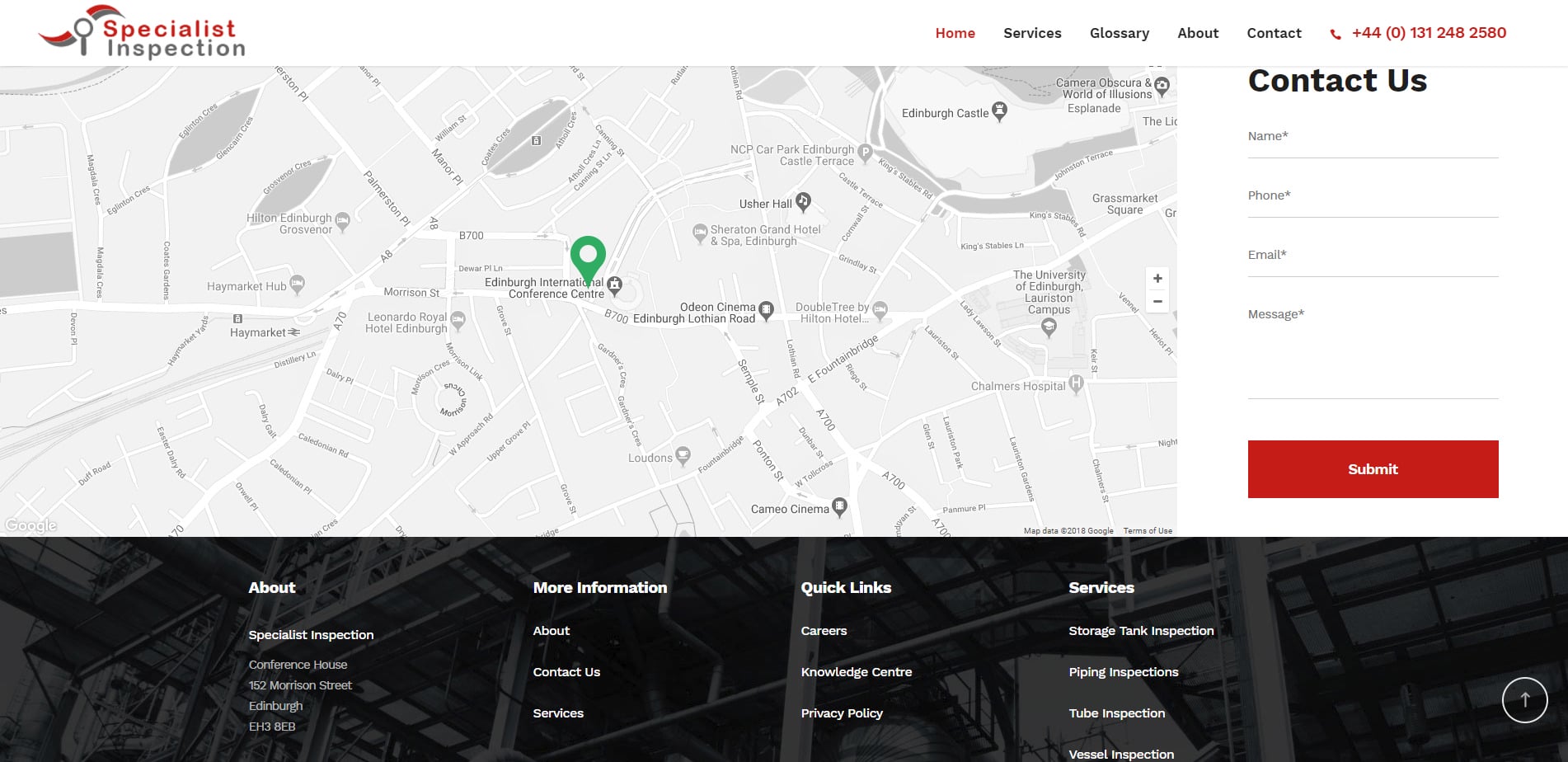Open Tube Inspection service link
1568x762 pixels.
coord(1117,713)
